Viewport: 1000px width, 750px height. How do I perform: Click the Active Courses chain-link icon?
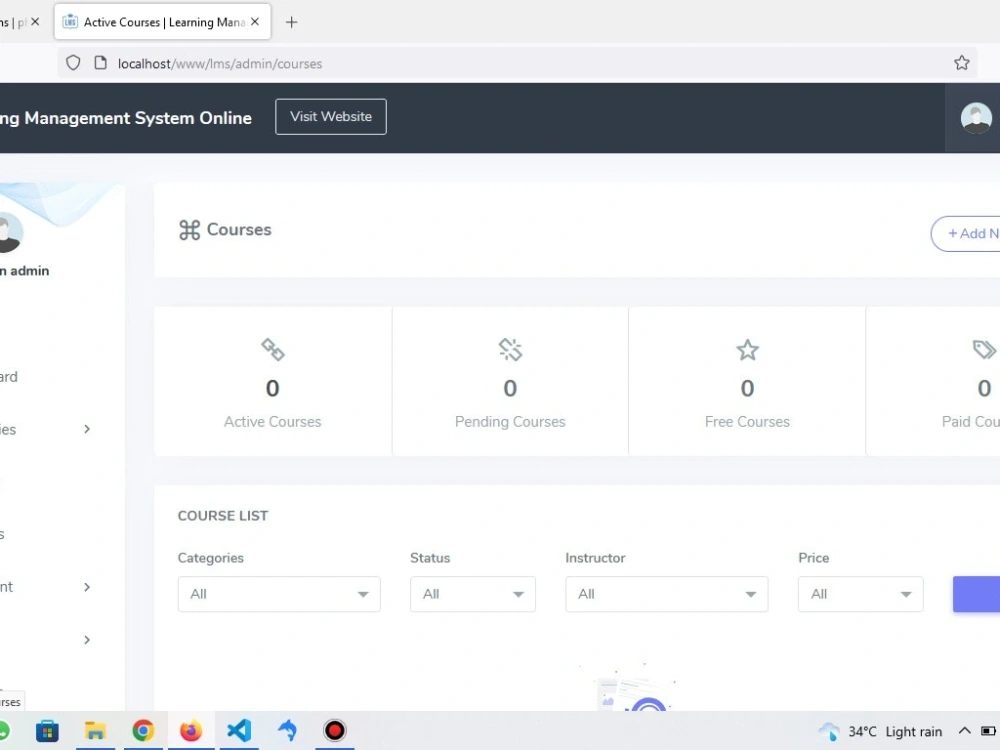tap(272, 349)
